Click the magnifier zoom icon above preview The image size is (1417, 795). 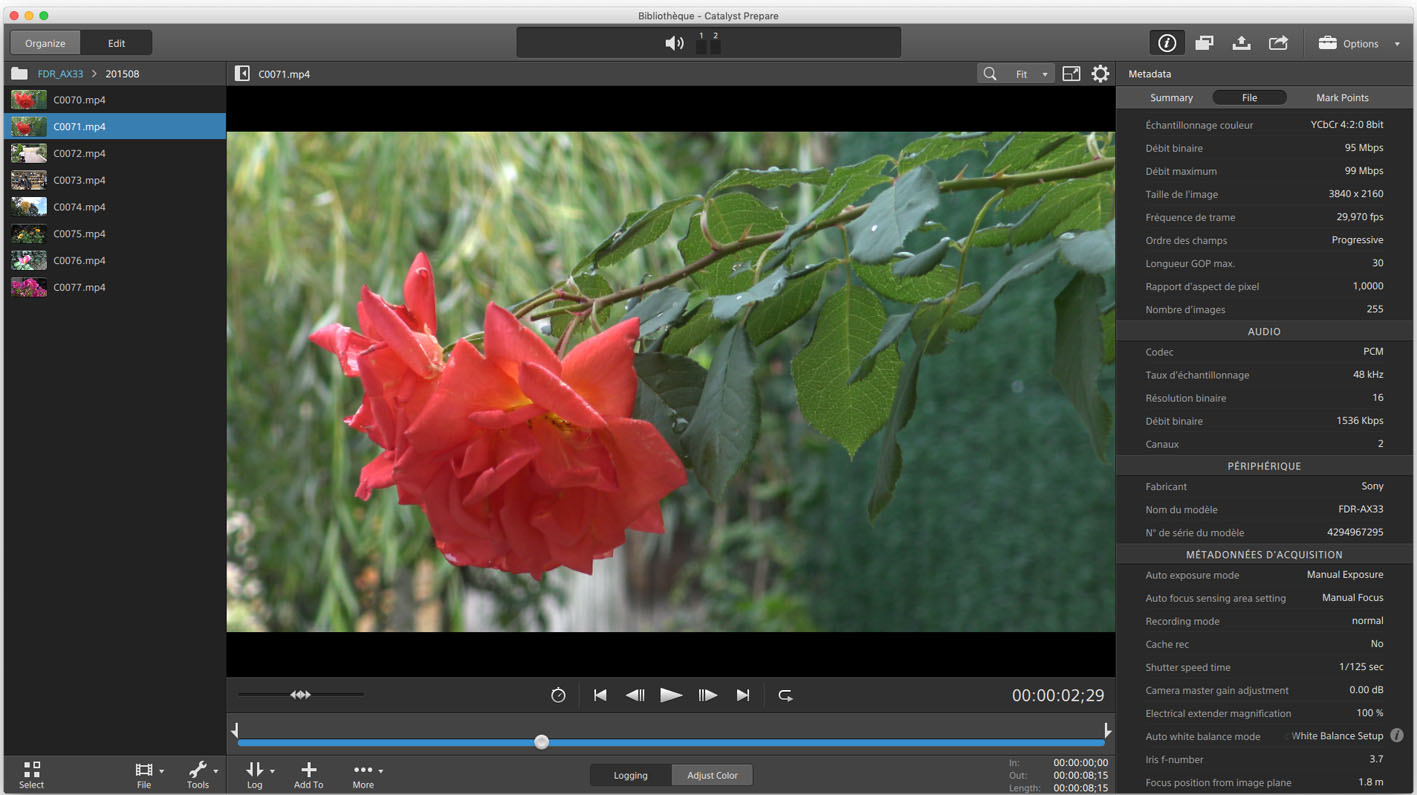point(989,74)
